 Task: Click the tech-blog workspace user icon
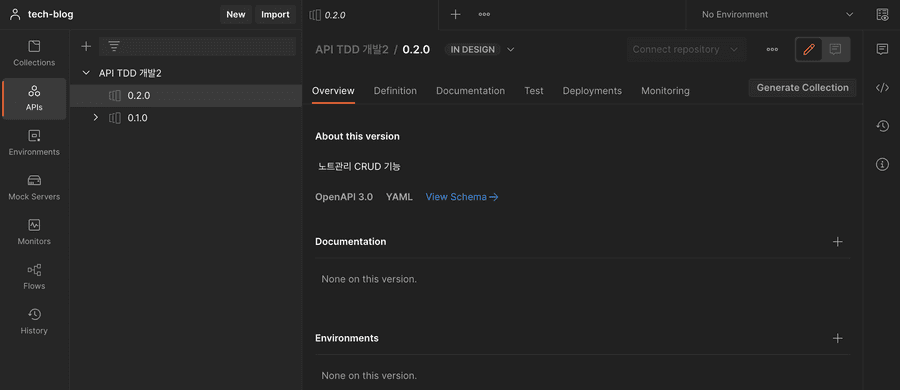[x=15, y=14]
